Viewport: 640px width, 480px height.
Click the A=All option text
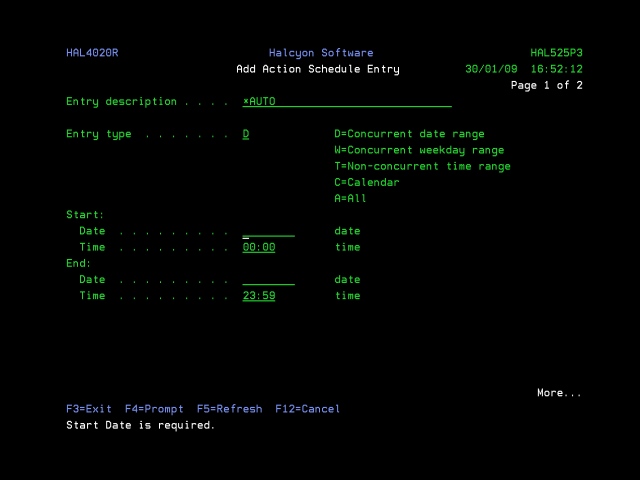tap(350, 198)
